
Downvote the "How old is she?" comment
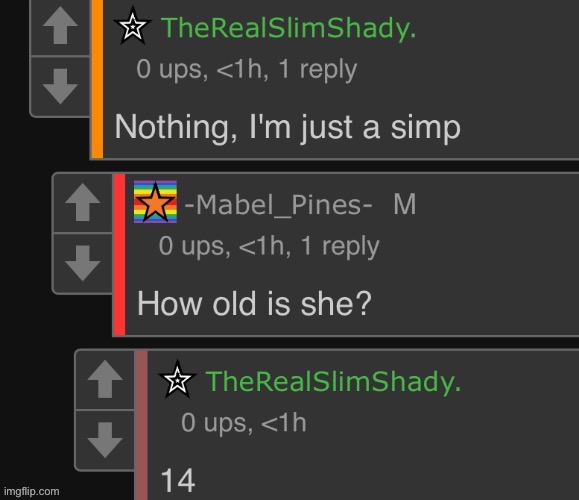click(83, 263)
